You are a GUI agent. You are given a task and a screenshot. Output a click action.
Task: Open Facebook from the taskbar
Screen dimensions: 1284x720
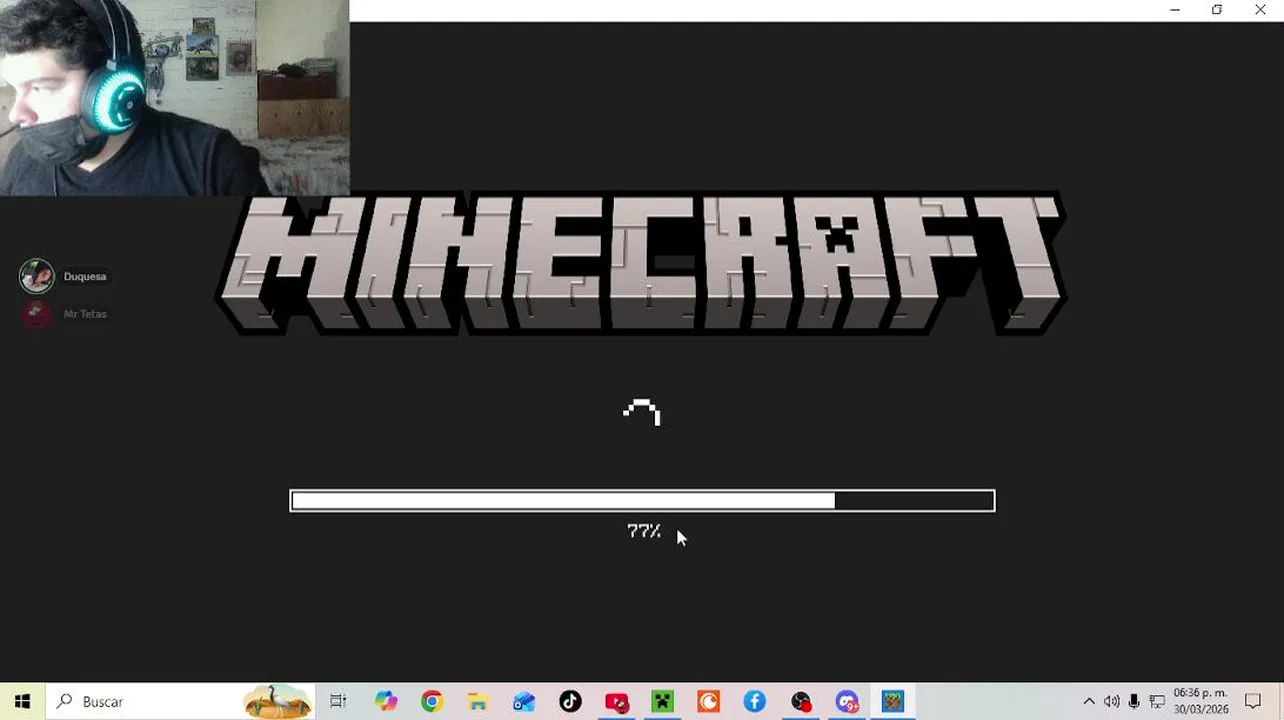pos(755,701)
